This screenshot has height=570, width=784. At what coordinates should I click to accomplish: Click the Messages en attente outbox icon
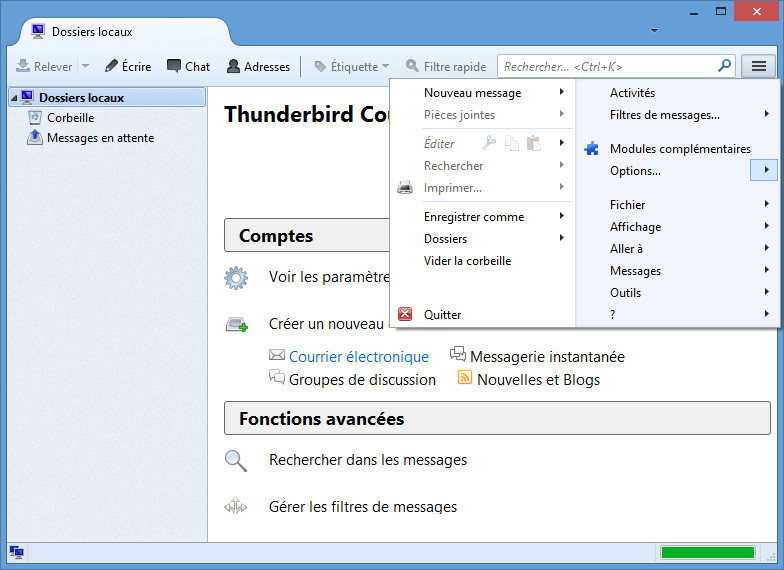[x=34, y=137]
